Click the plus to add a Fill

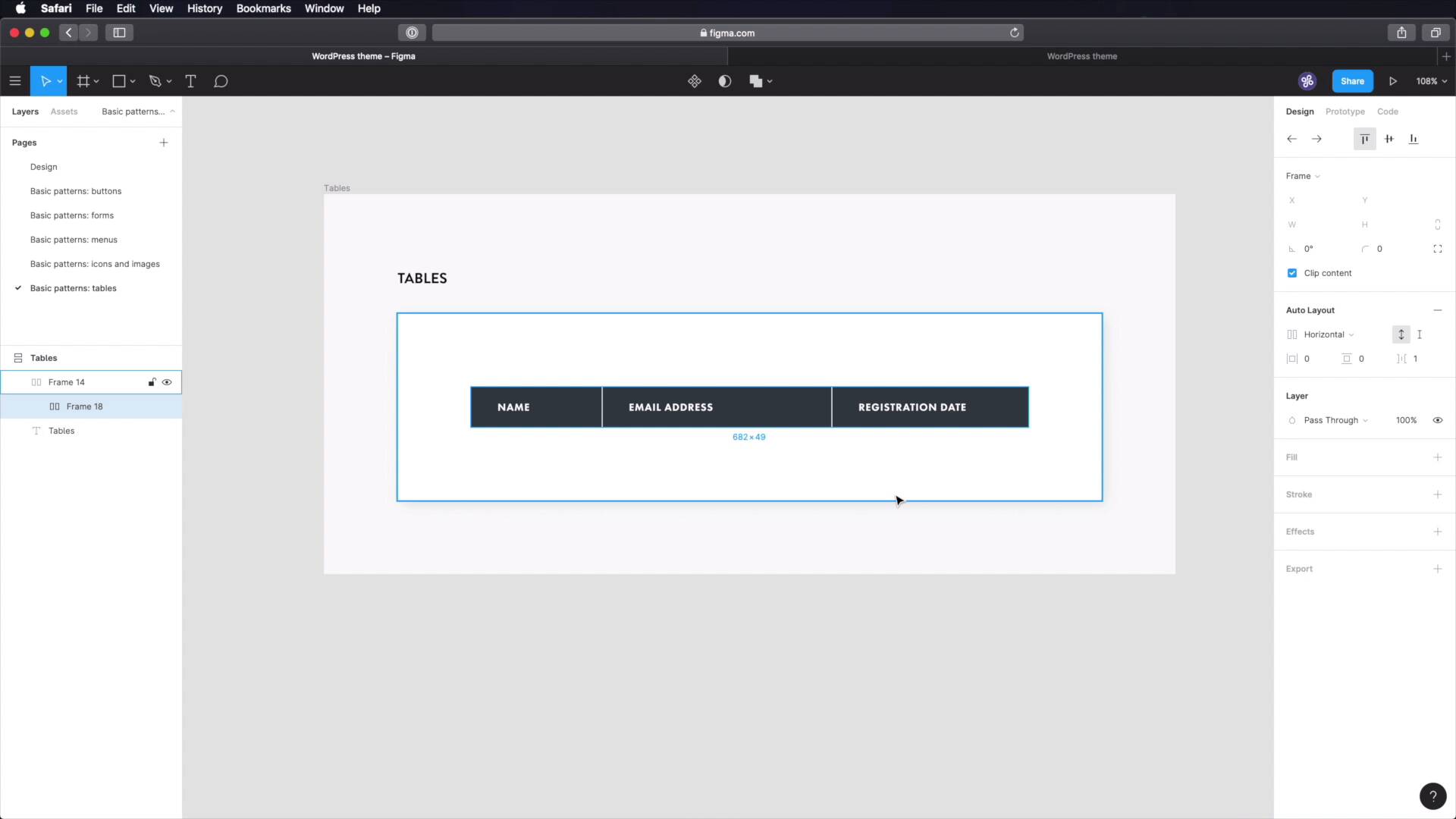(1438, 457)
